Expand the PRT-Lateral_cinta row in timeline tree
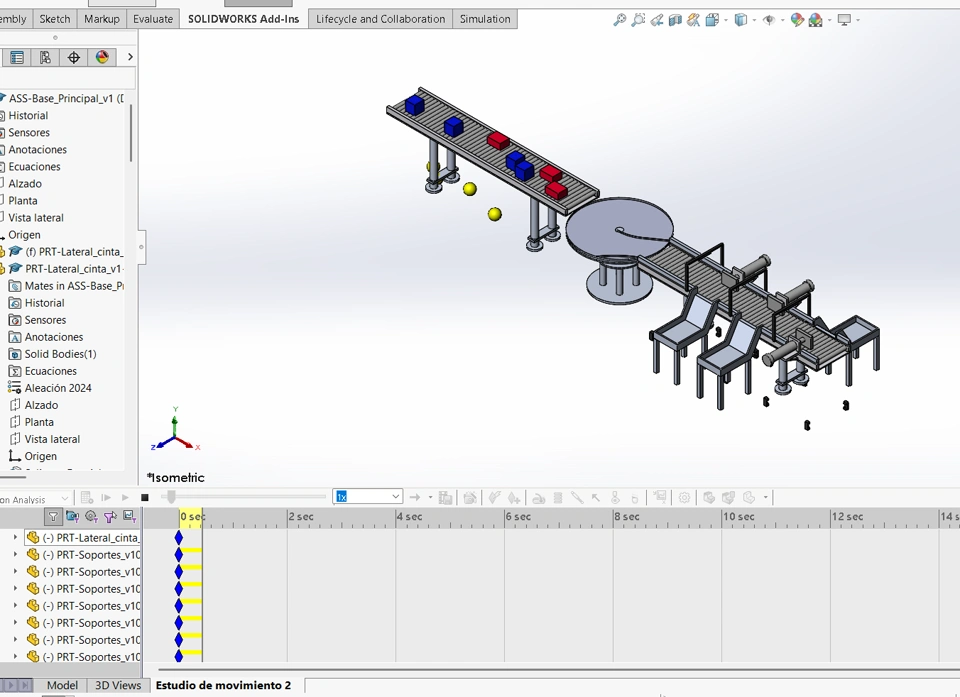This screenshot has height=697, width=960. [15, 537]
